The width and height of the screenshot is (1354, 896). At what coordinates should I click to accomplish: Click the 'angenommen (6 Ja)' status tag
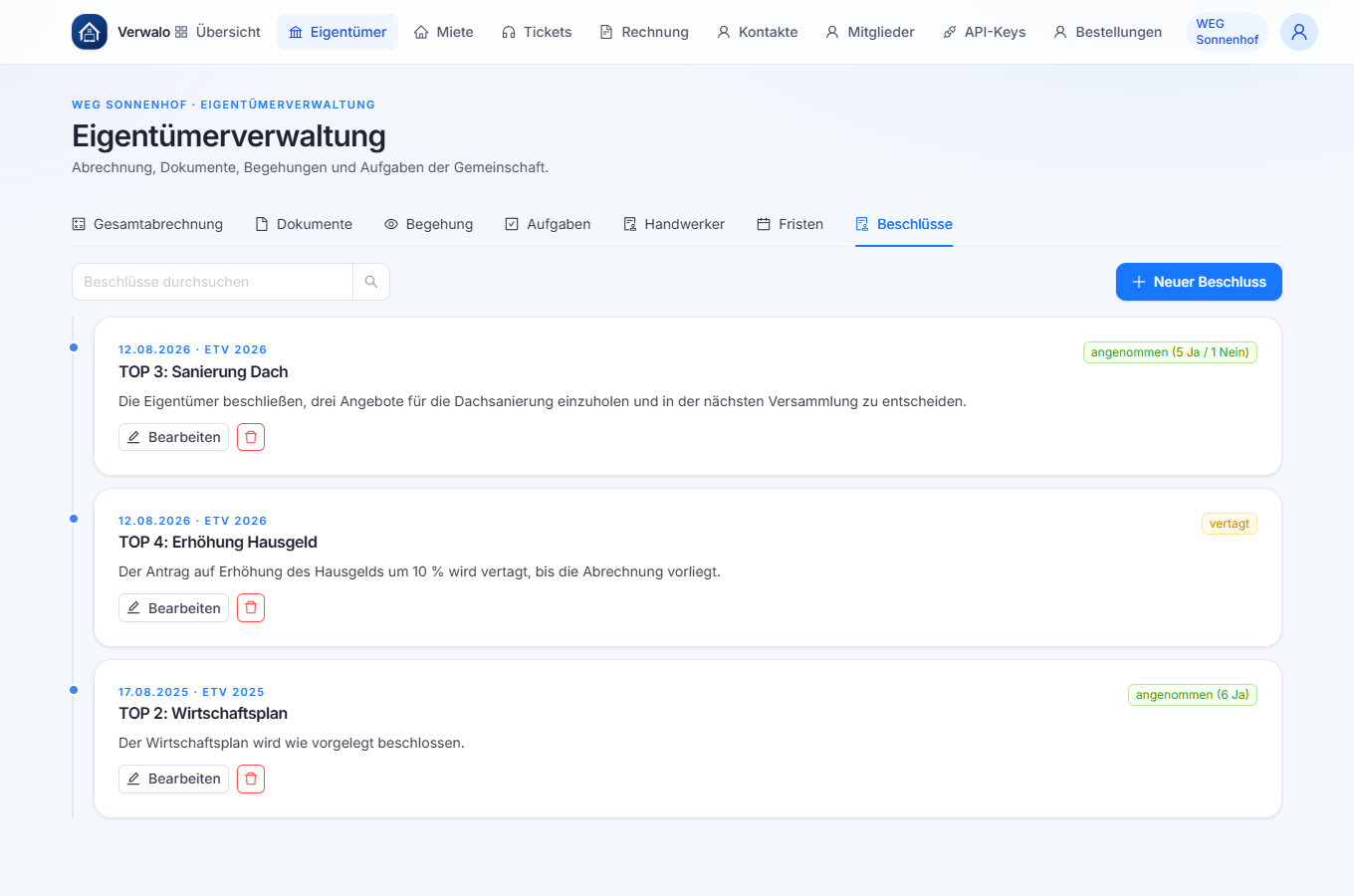coord(1193,695)
